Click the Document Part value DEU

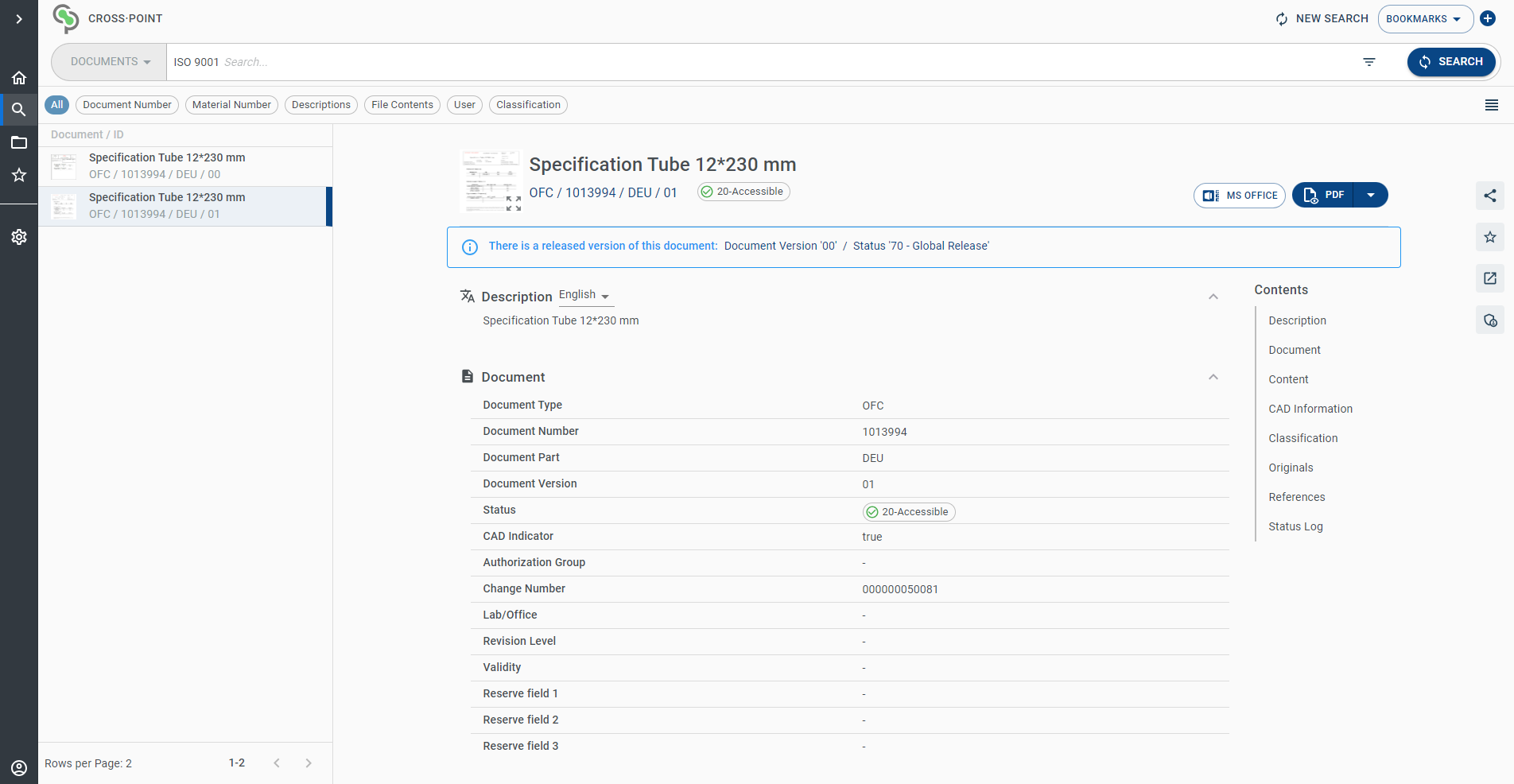[872, 458]
